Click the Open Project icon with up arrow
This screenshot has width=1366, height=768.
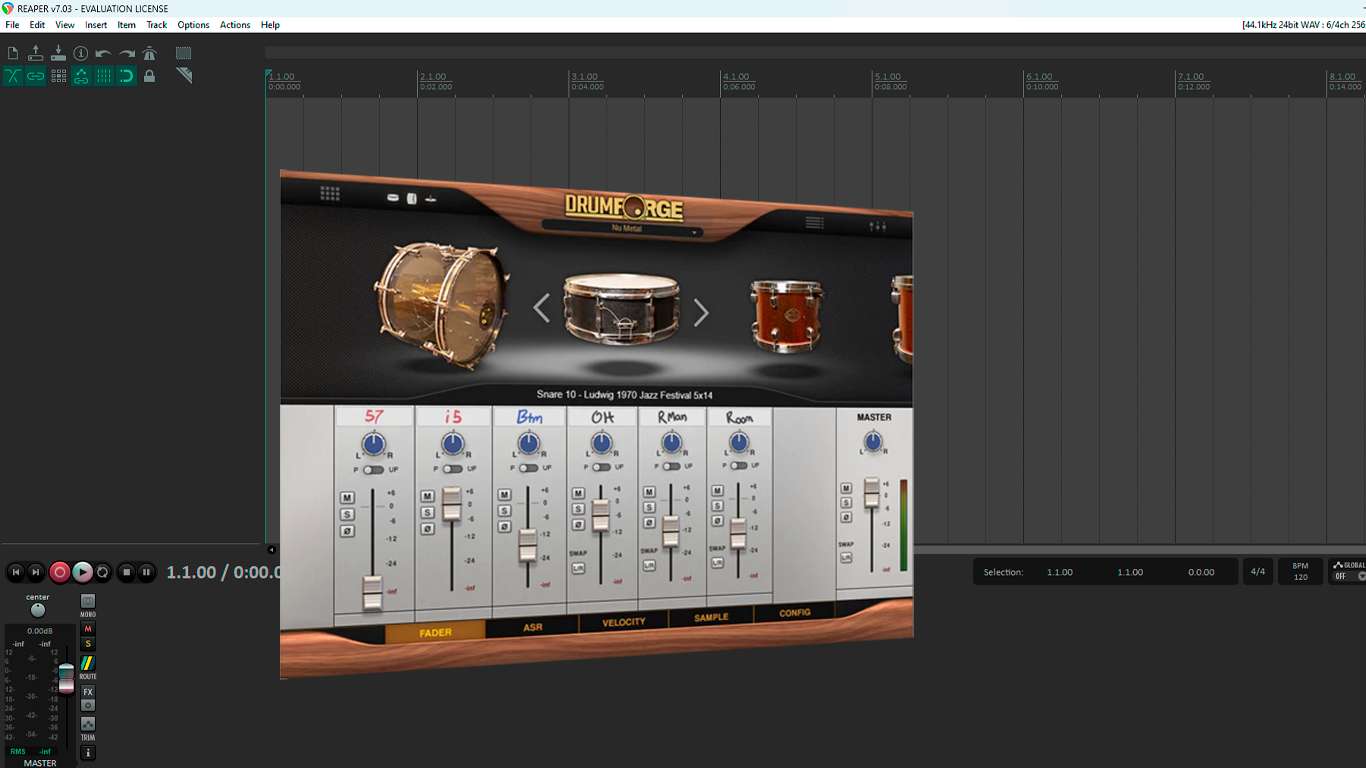tap(36, 53)
